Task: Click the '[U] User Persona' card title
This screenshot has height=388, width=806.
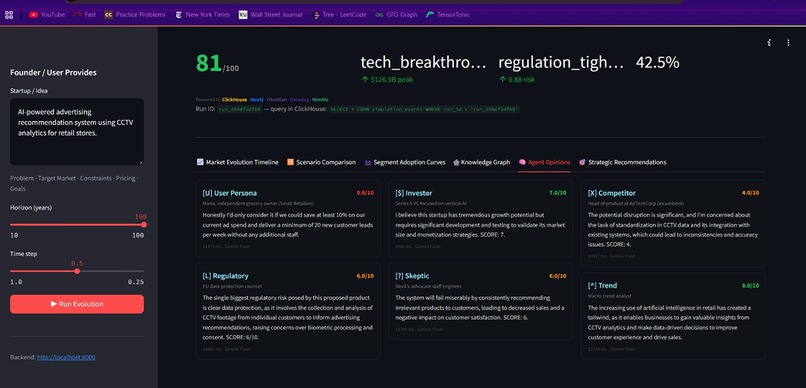Action: click(x=230, y=193)
